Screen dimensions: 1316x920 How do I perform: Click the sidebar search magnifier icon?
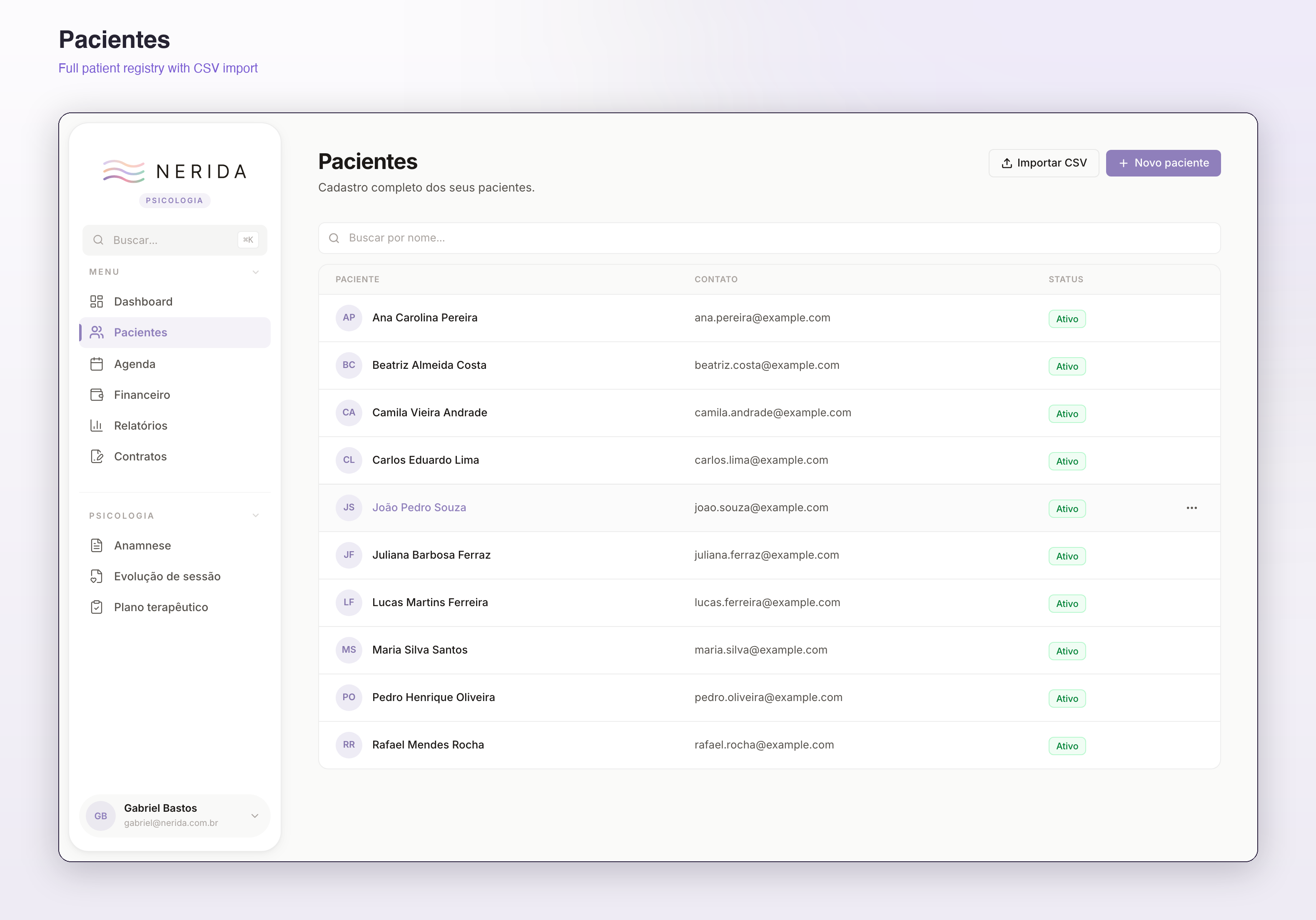pyautogui.click(x=99, y=240)
